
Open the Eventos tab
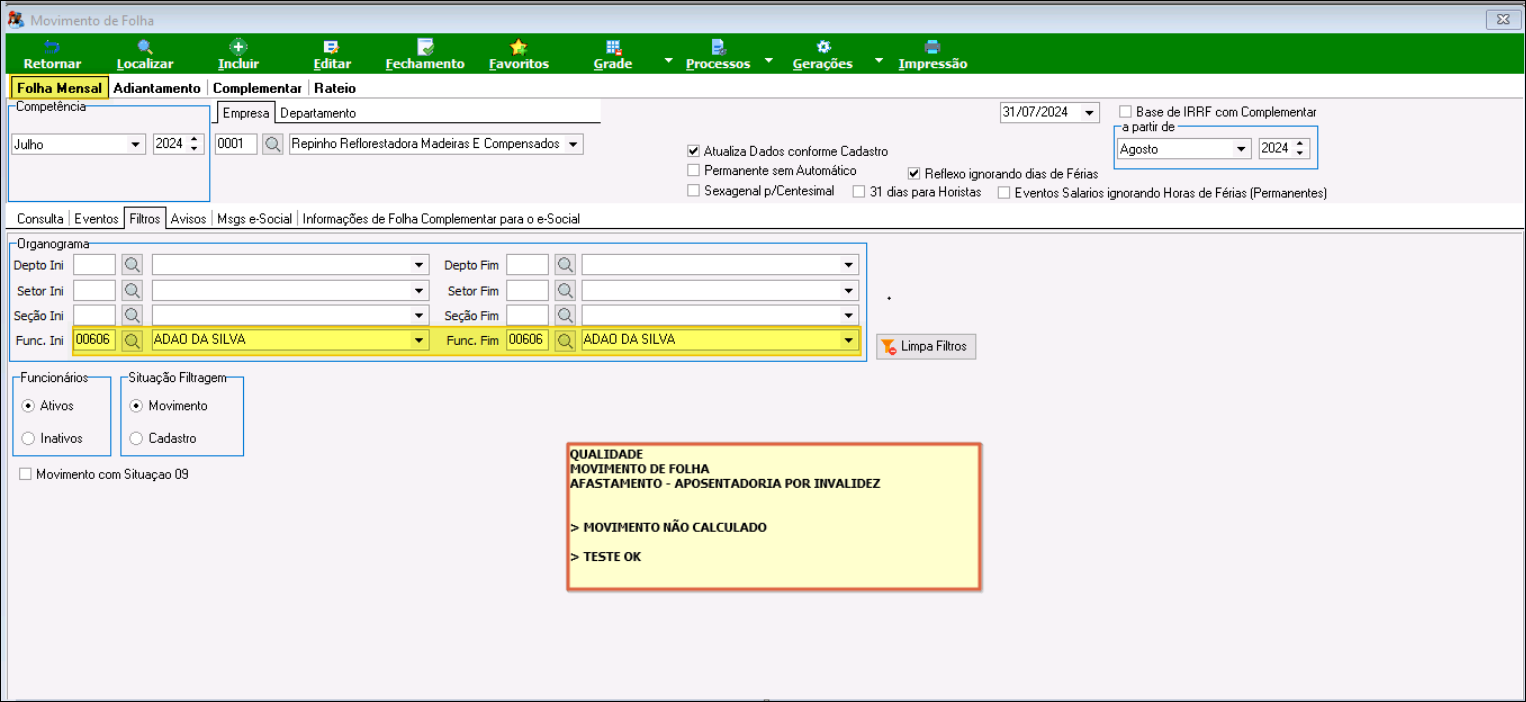click(96, 218)
